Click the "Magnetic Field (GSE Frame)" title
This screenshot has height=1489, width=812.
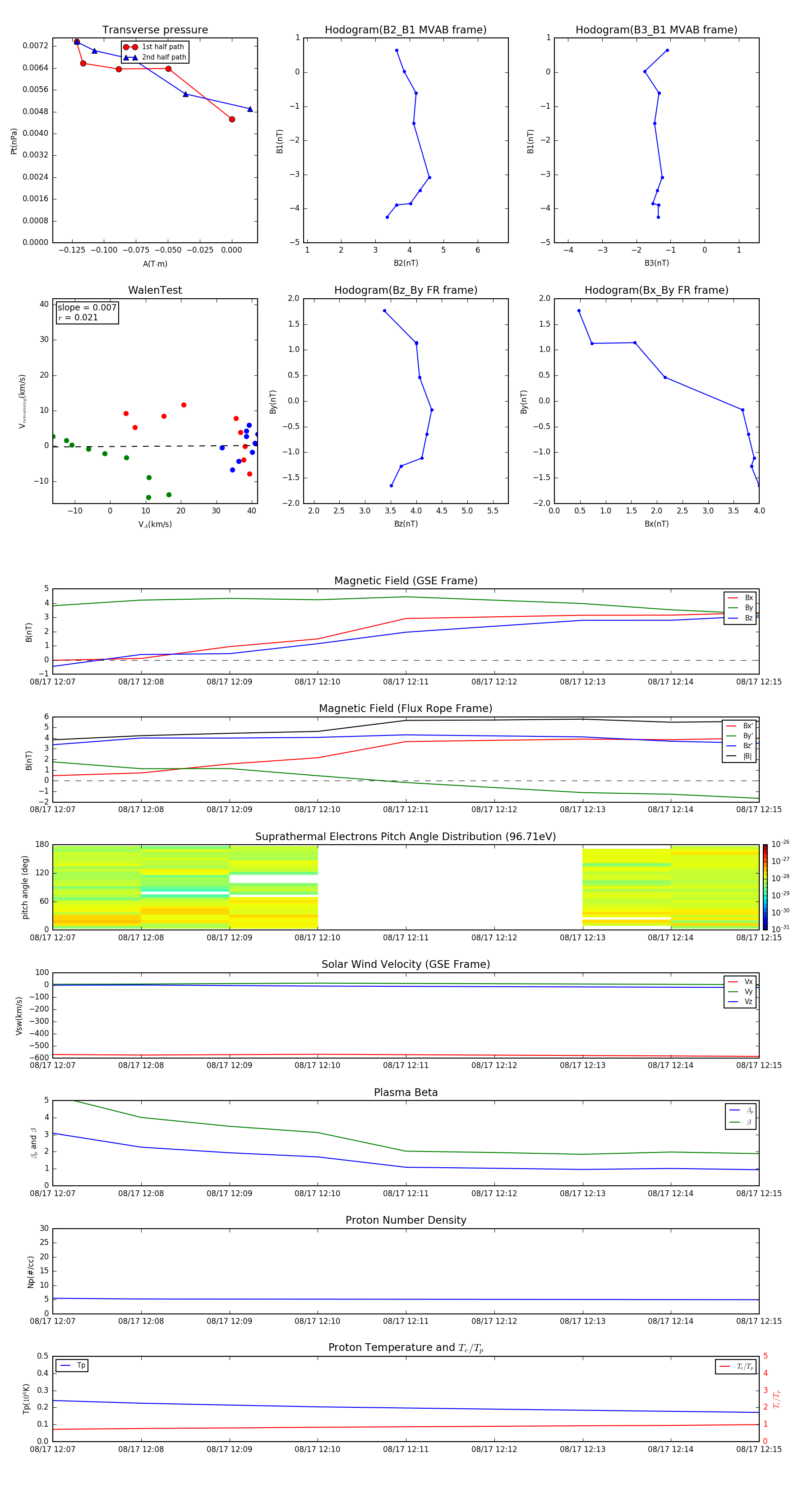point(406,580)
